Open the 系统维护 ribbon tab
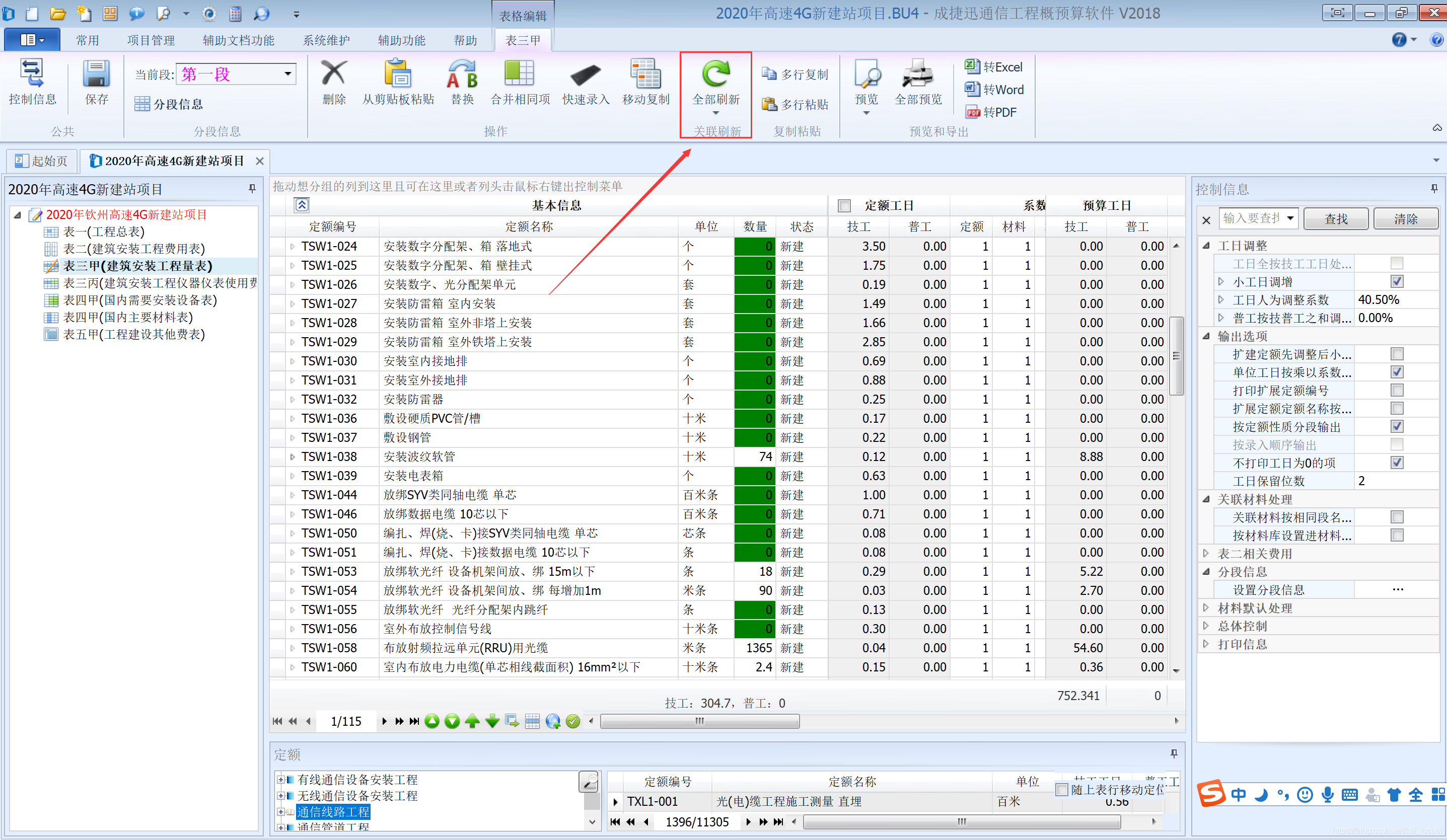Screen dimensions: 1447x840 [326, 40]
